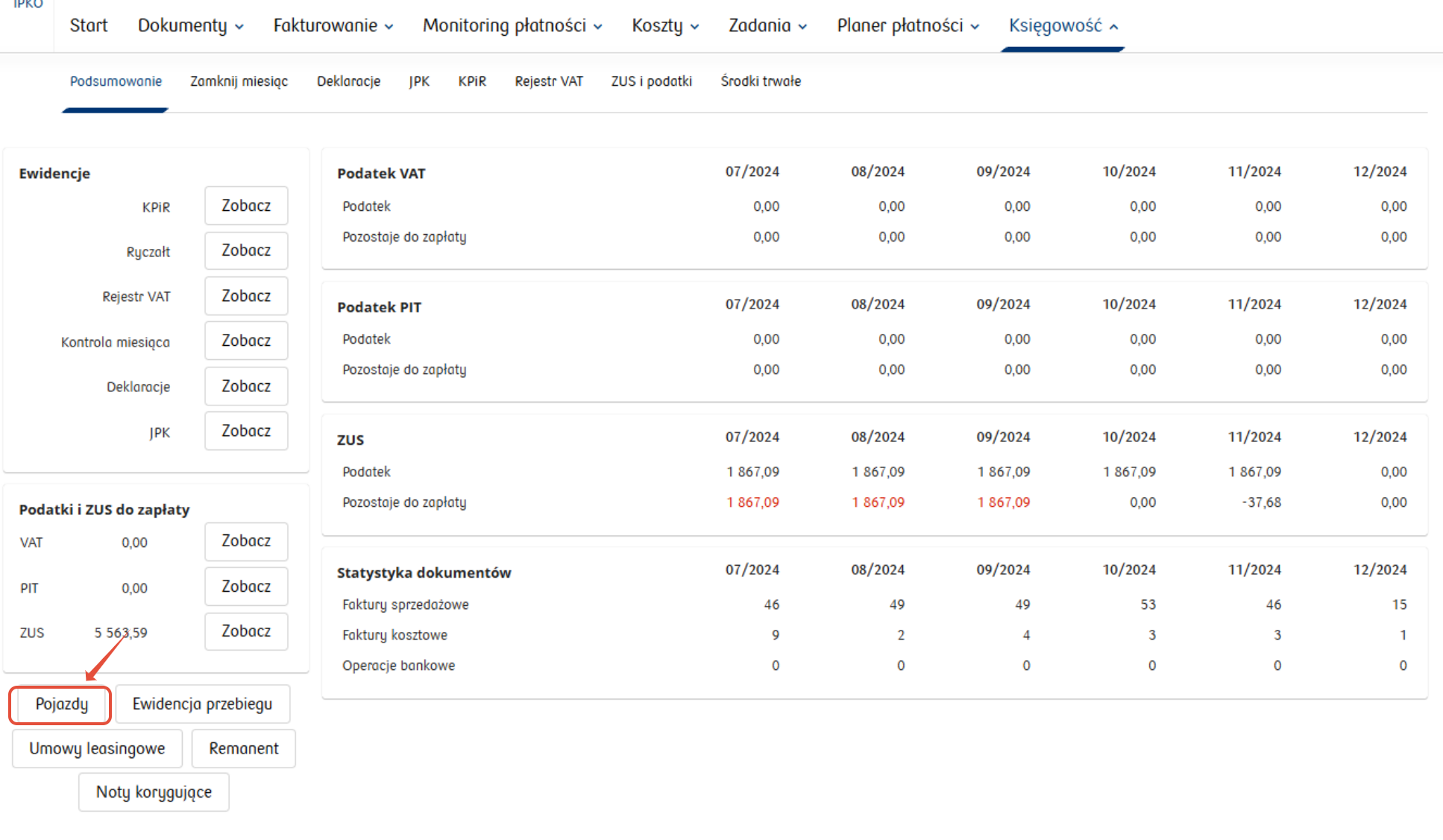Expand the Koszty menu
This screenshot has width=1443, height=840.
(664, 25)
